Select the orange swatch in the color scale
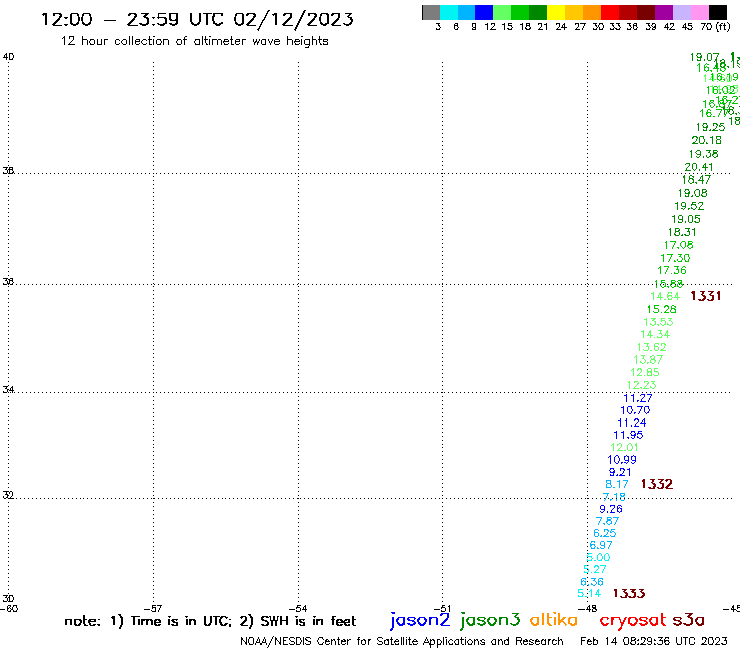The width and height of the screenshot is (740, 650). (x=592, y=13)
